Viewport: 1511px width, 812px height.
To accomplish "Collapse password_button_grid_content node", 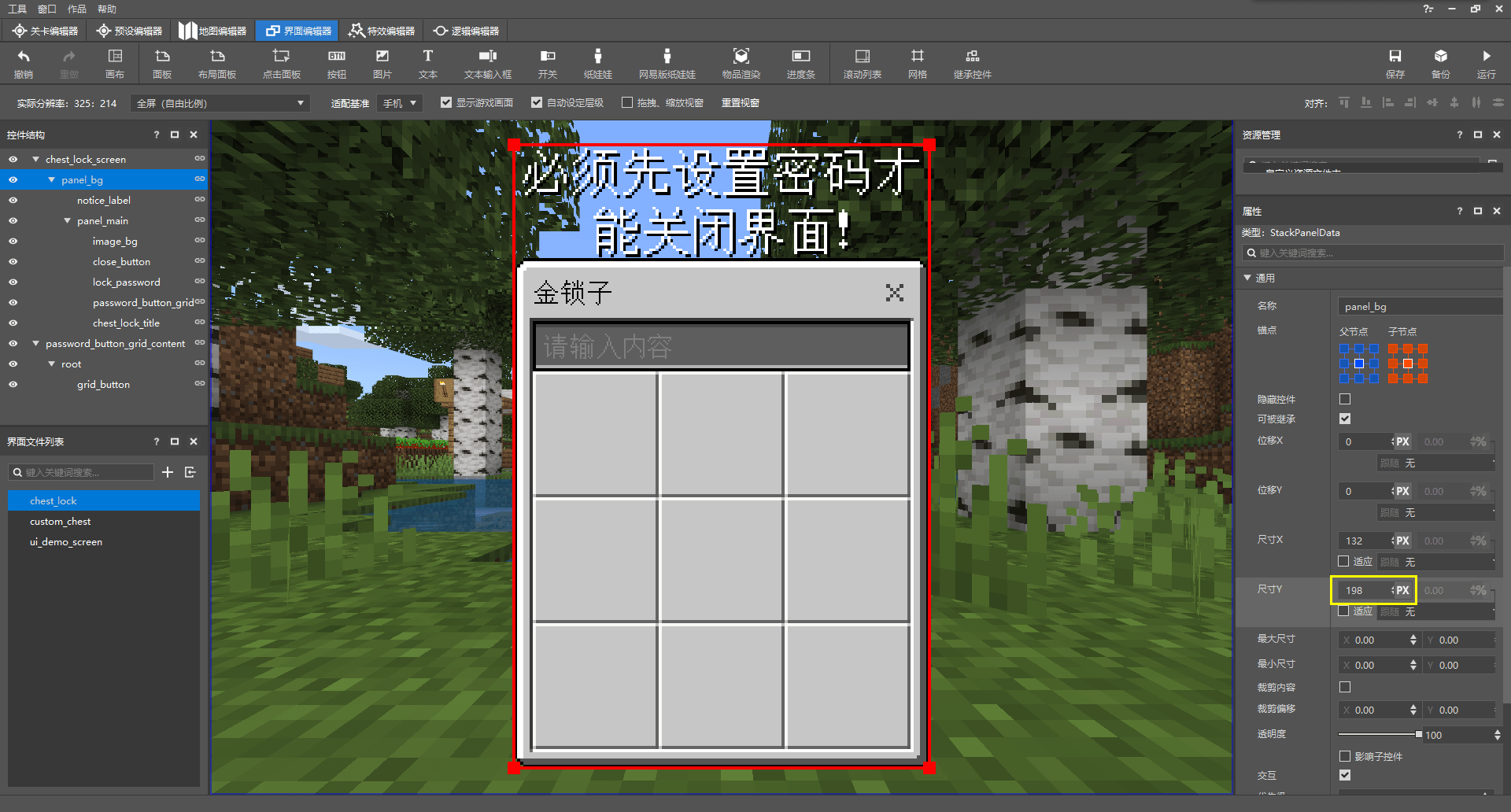I will (x=35, y=343).
